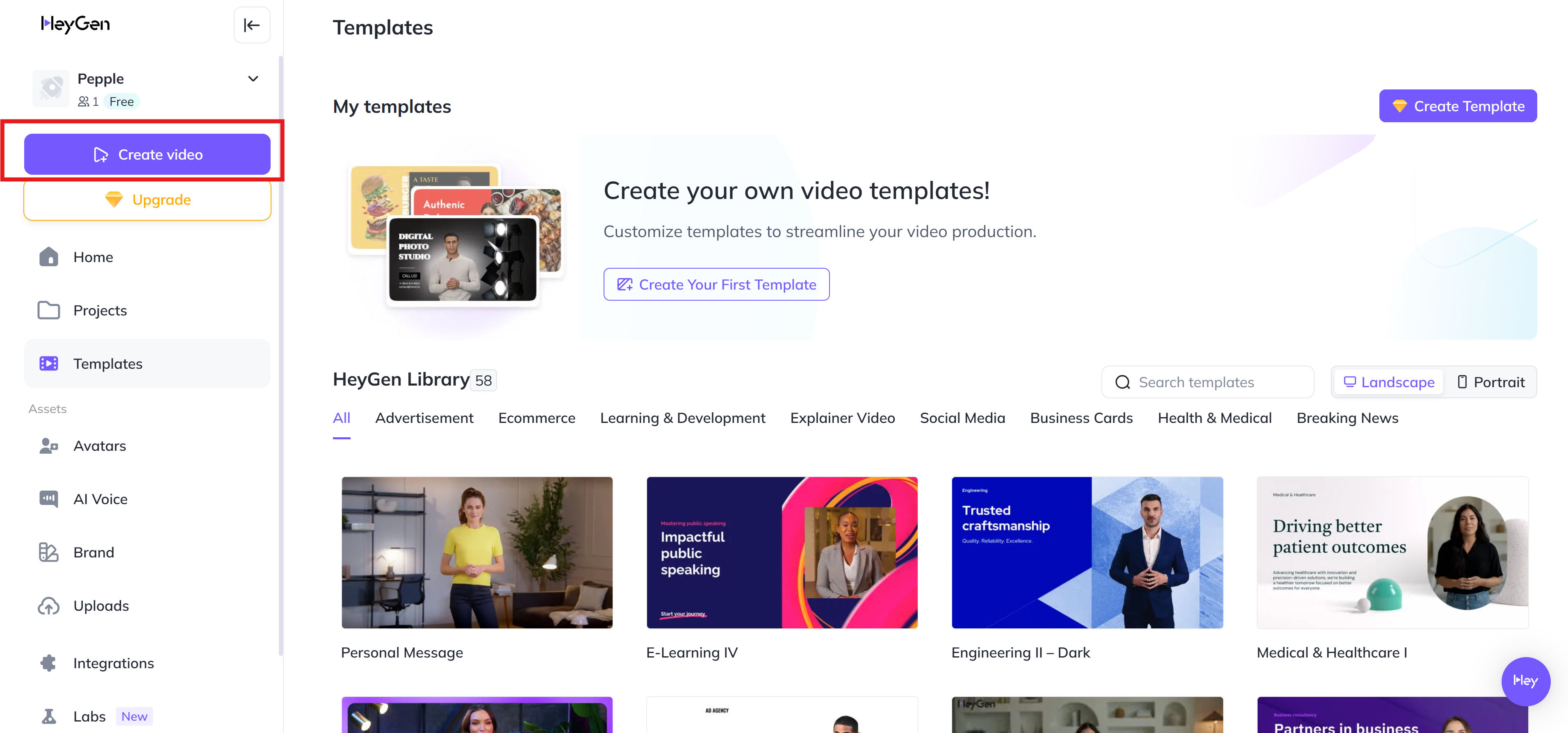Image resolution: width=1568 pixels, height=733 pixels.
Task: Expand the Pepple workspace dropdown
Action: point(253,78)
